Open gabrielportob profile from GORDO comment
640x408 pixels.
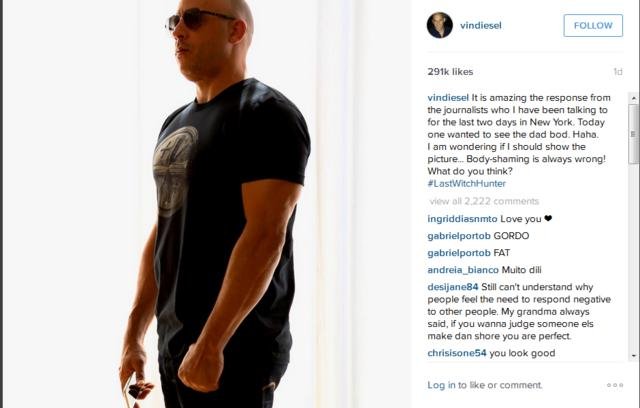click(459, 236)
